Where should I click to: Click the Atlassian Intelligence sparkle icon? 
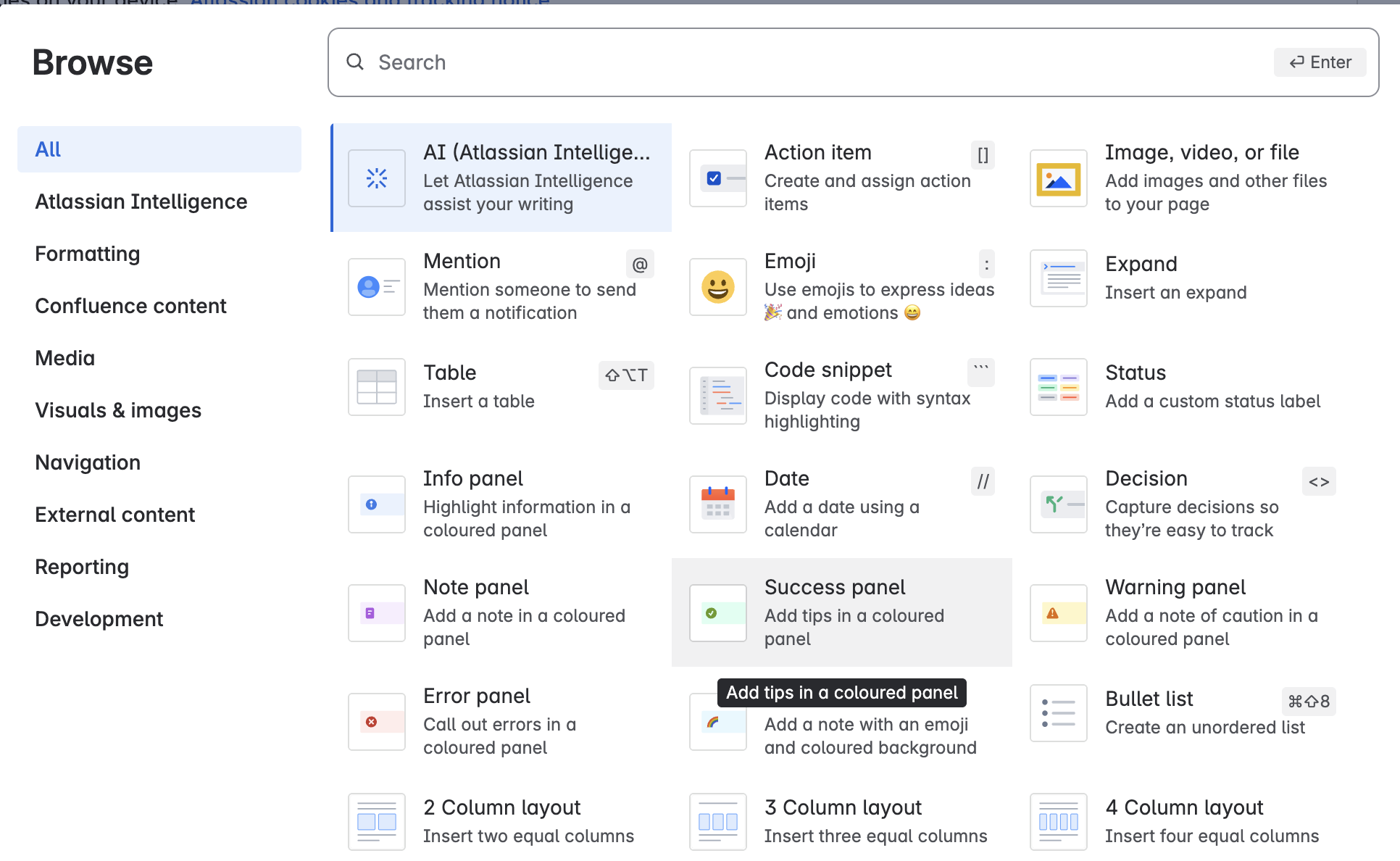click(x=377, y=178)
